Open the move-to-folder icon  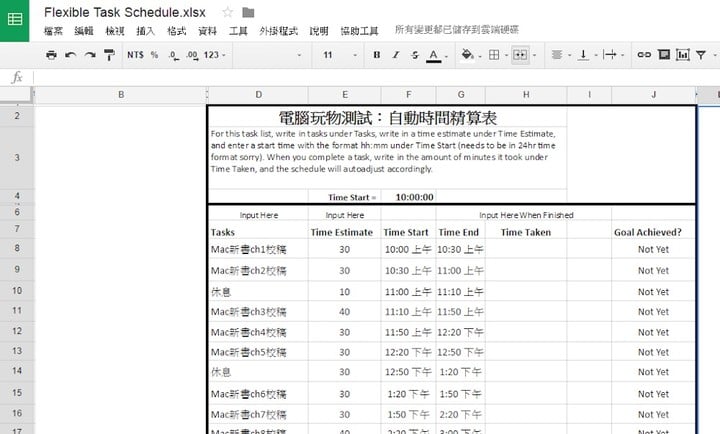[x=248, y=12]
